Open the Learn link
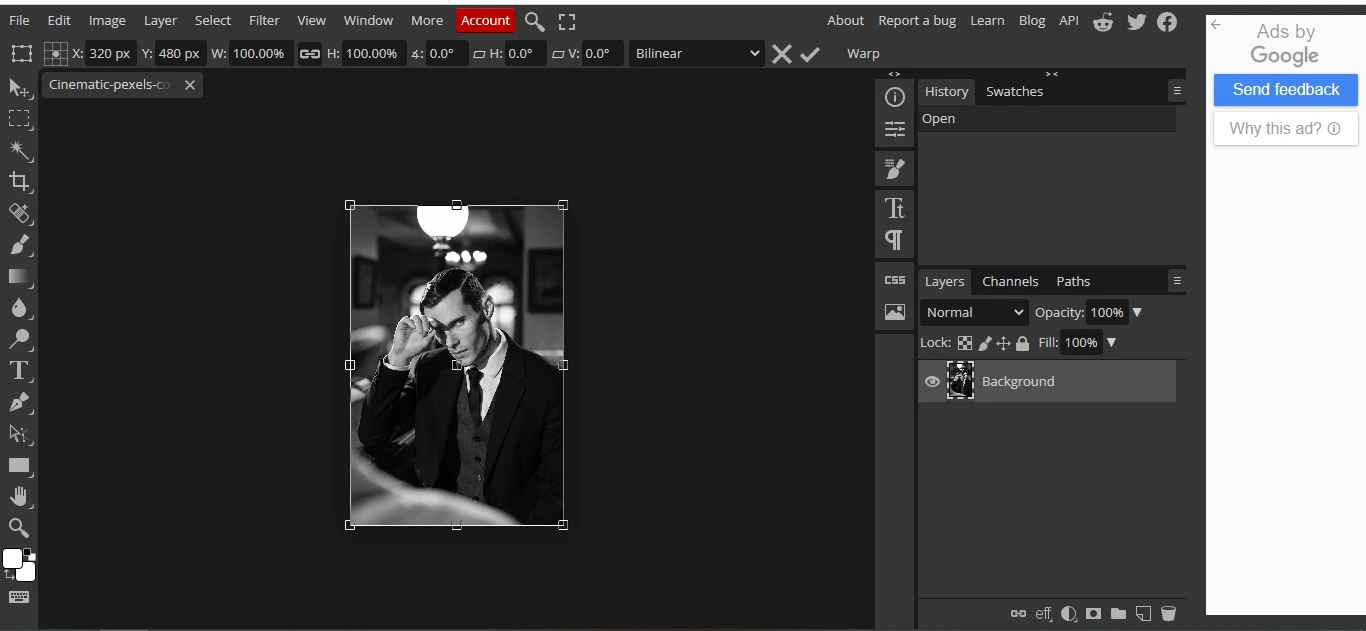Viewport: 1366px width, 631px height. point(987,20)
